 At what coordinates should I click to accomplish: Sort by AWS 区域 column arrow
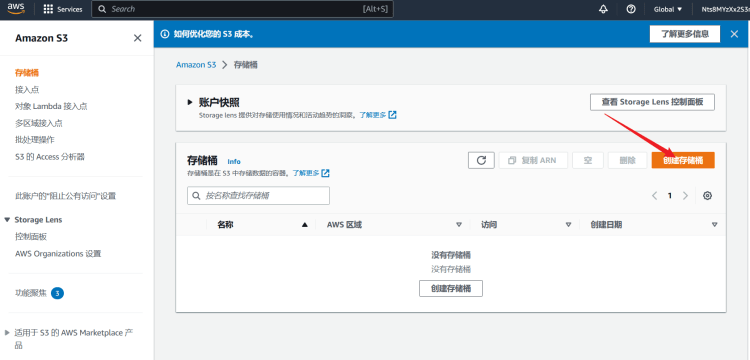459,225
